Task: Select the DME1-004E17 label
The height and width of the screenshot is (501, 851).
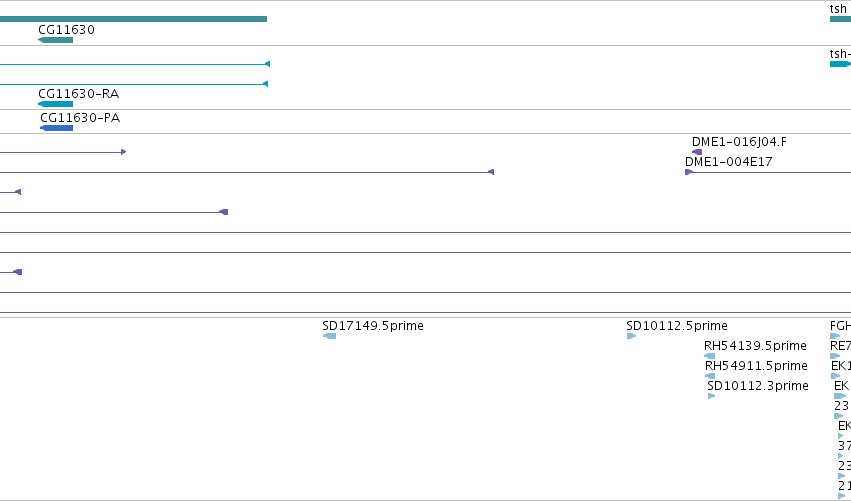Action: point(728,162)
